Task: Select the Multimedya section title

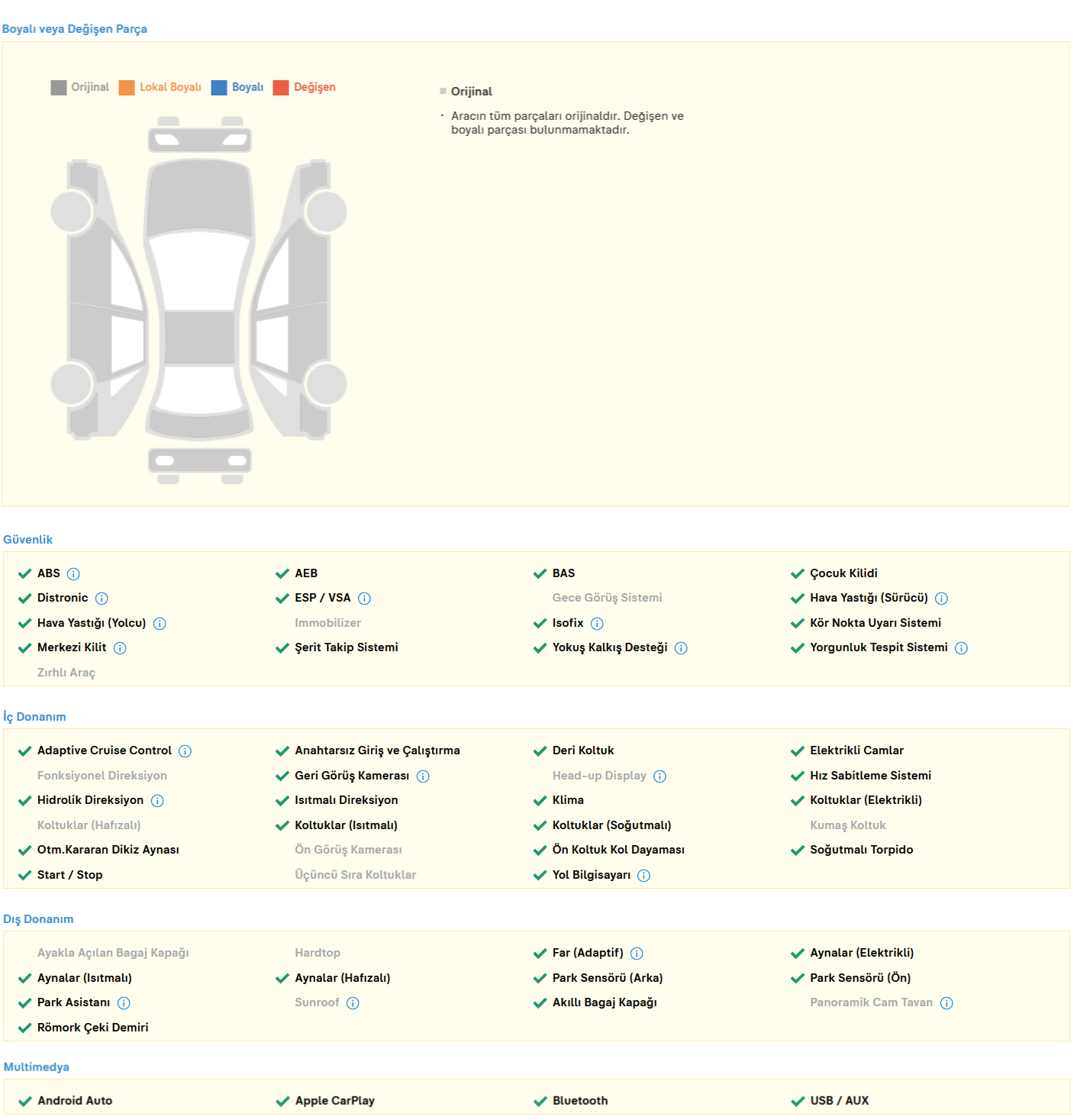Action: click(37, 1067)
